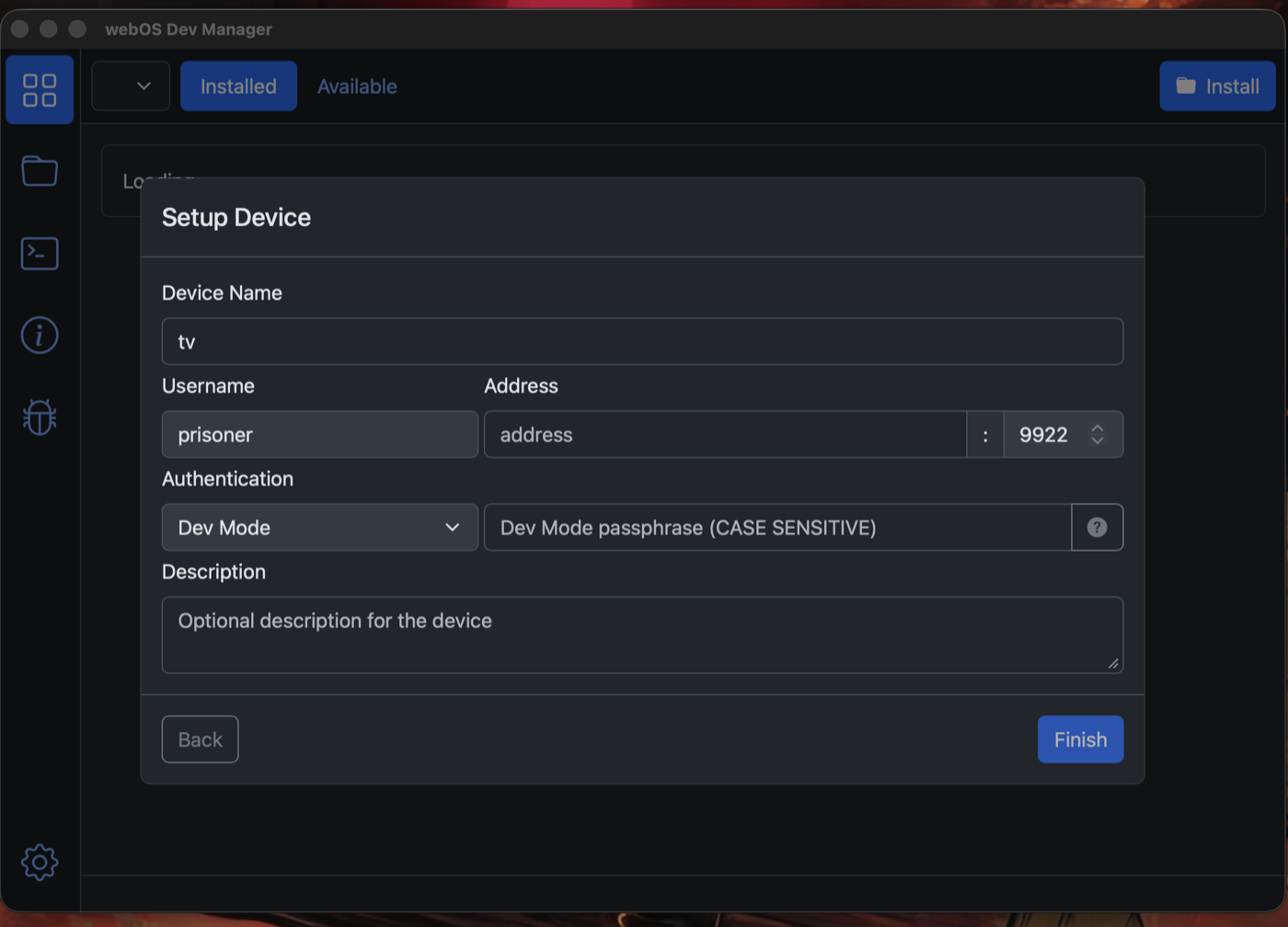1288x927 pixels.
Task: Click the Authentication label
Action: pyautogui.click(x=227, y=478)
